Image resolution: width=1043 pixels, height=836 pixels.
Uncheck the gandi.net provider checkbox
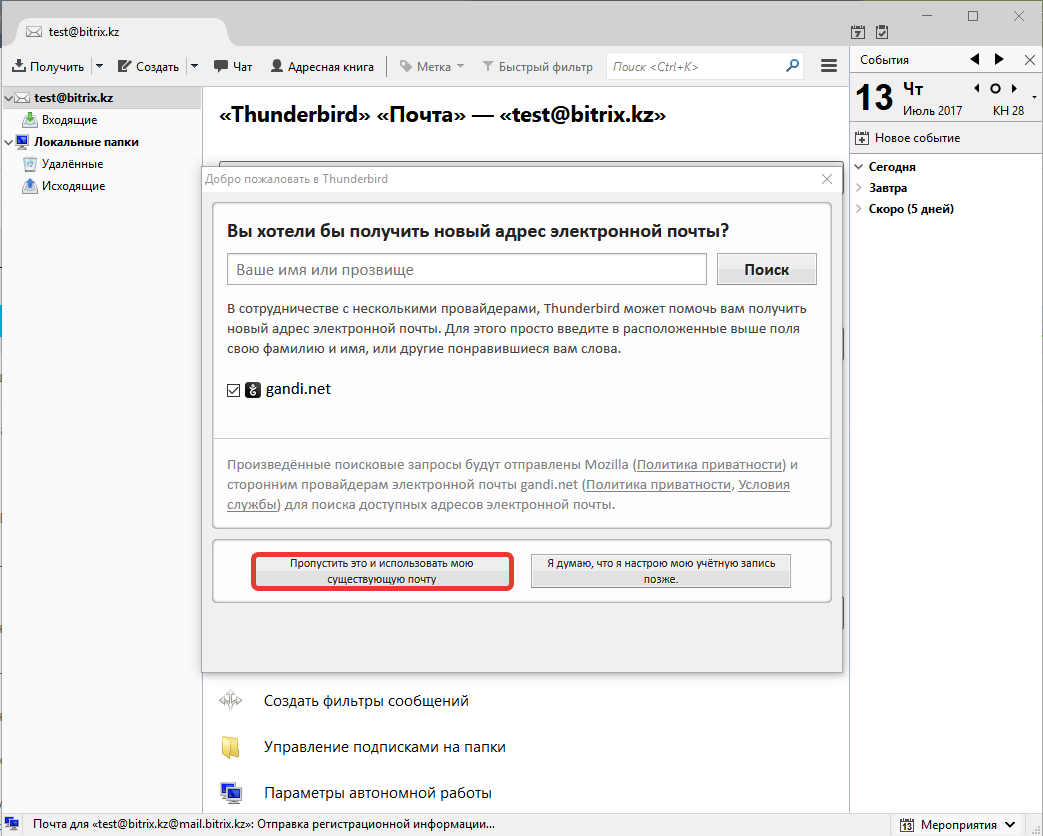pos(233,390)
